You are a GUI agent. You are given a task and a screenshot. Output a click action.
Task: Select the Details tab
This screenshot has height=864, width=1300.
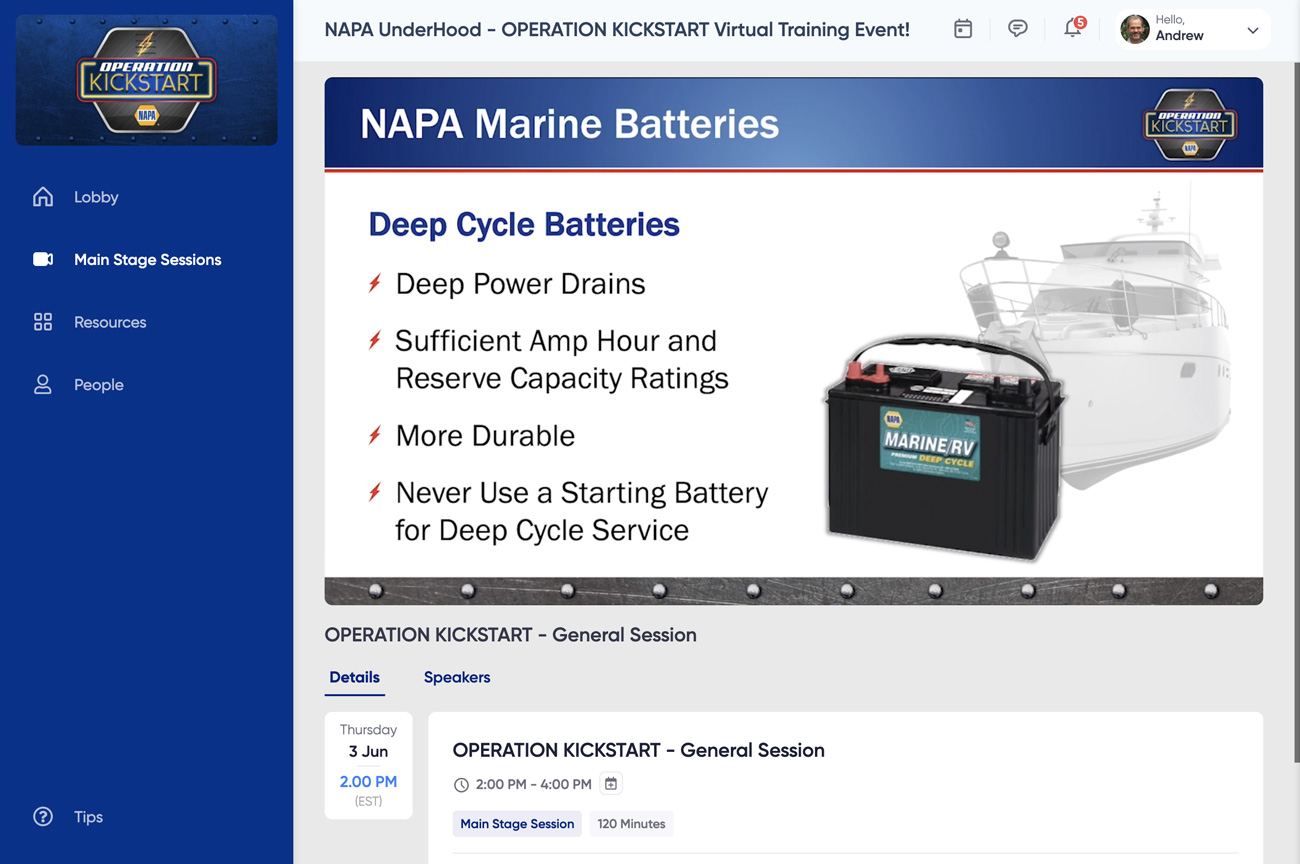point(354,677)
